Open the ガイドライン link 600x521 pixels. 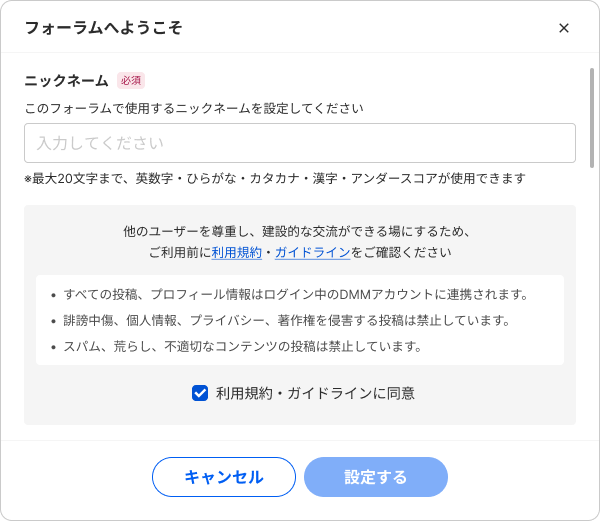311,253
